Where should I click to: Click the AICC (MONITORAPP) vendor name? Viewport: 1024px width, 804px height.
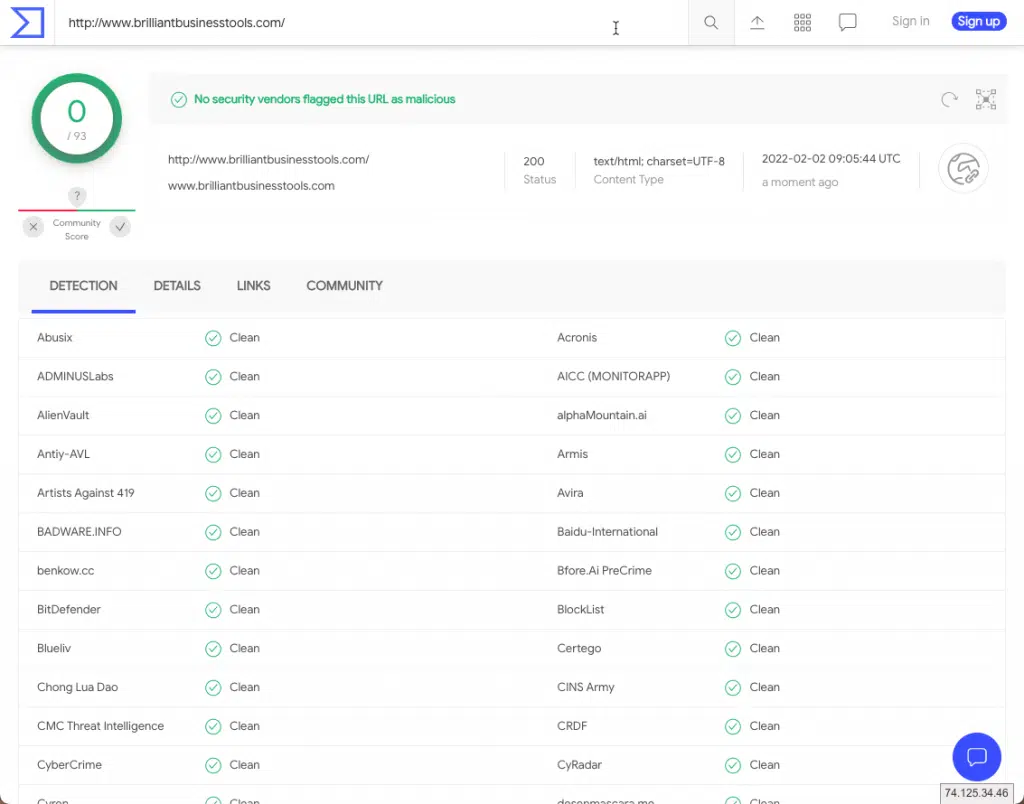(x=613, y=376)
